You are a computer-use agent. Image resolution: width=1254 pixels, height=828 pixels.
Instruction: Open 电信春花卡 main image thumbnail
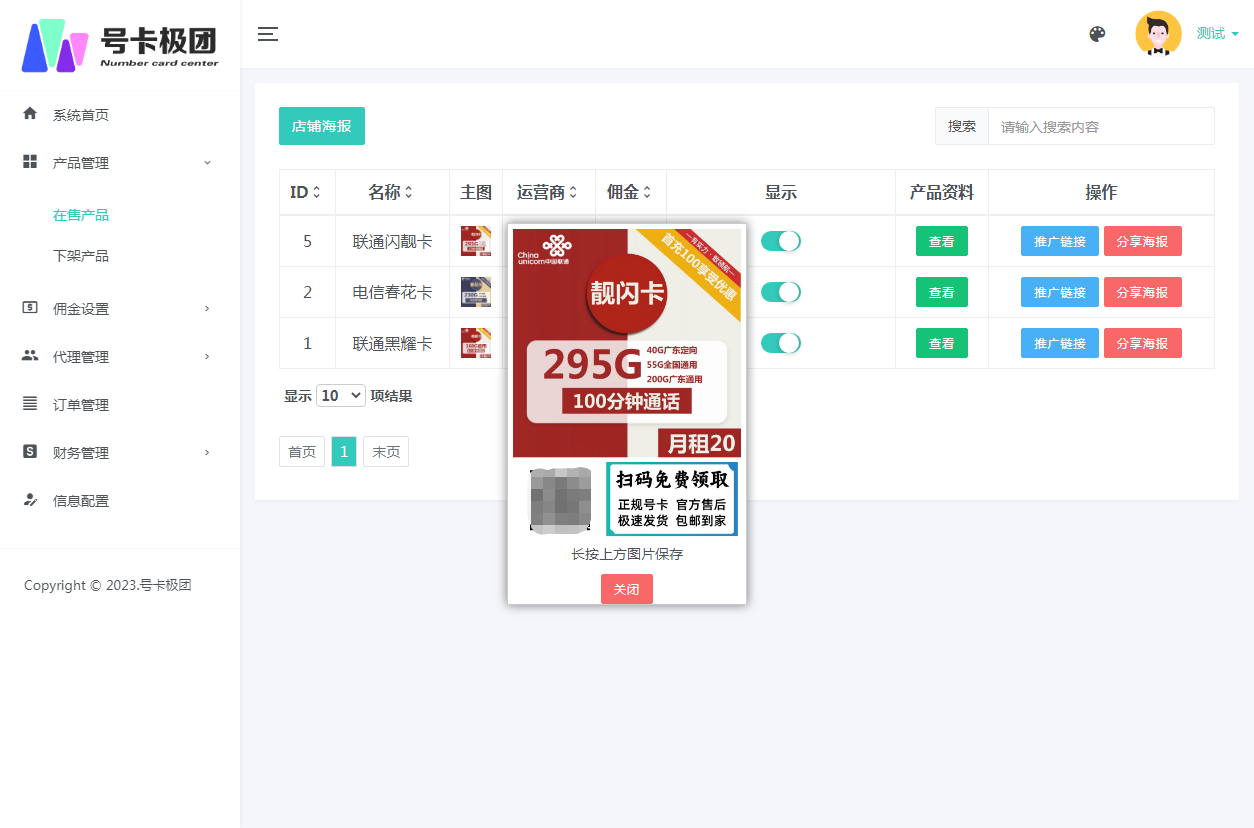(476, 292)
